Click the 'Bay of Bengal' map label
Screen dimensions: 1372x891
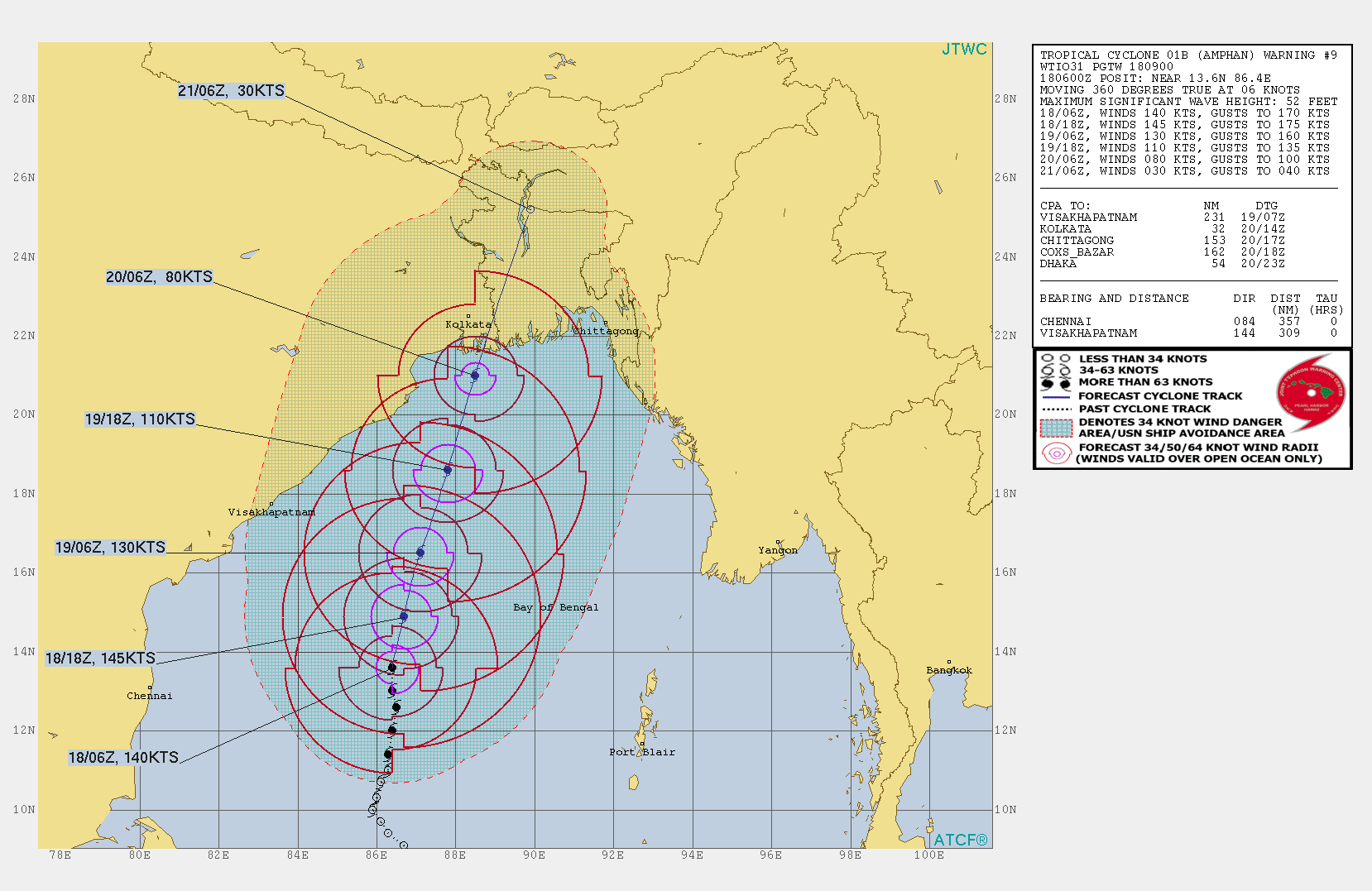[x=555, y=607]
